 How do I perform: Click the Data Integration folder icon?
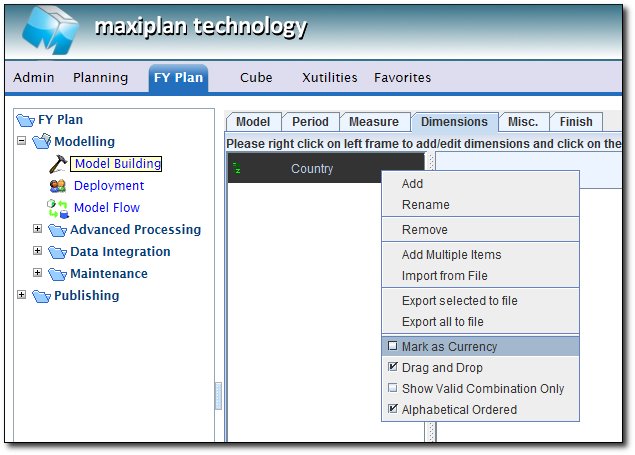pos(58,252)
